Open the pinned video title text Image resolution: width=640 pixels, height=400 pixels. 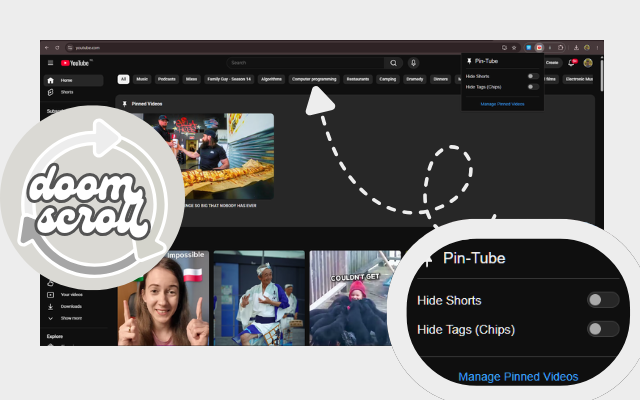(220, 206)
